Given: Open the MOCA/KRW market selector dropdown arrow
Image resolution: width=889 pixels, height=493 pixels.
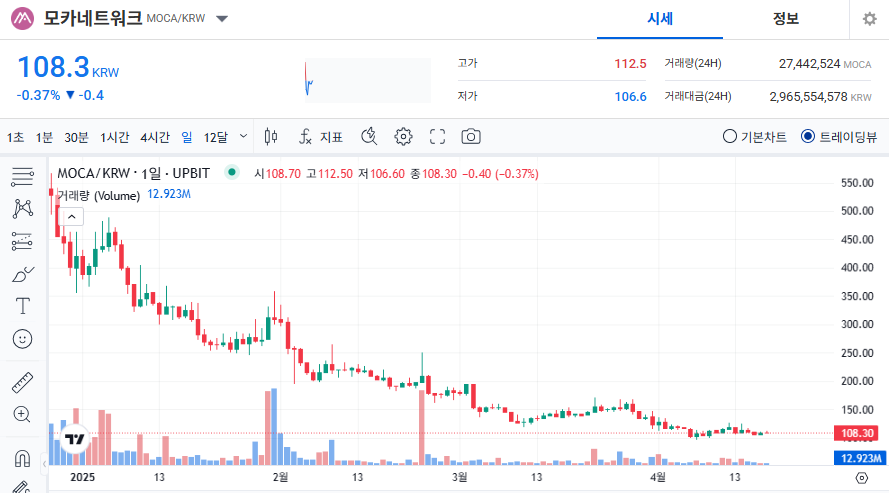Looking at the screenshot, I should click(x=222, y=19).
